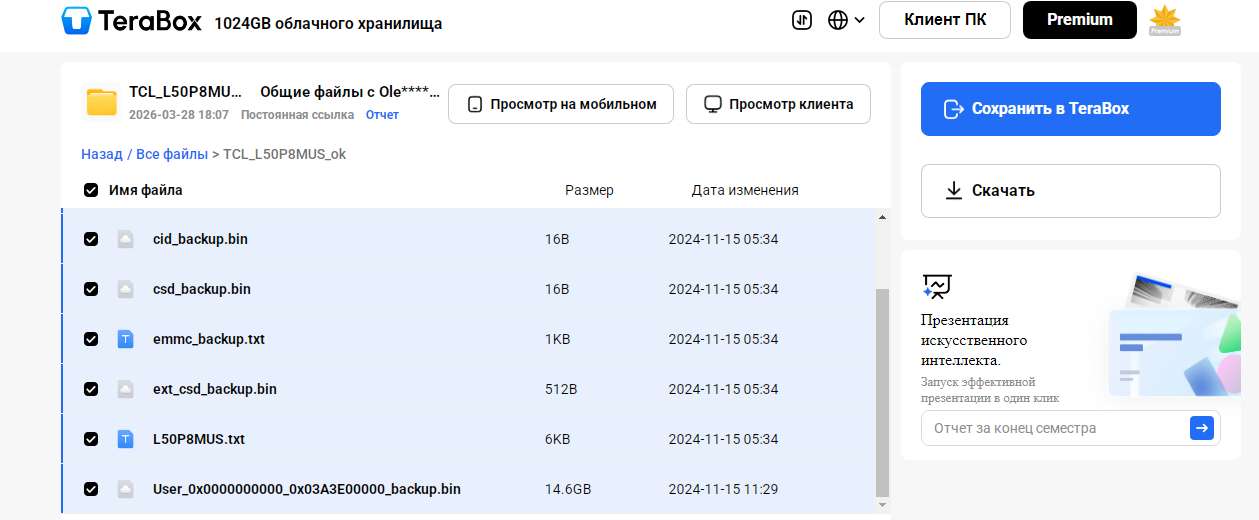Click the yellow TCL_L50P8MUS folder icon
Image resolution: width=1259 pixels, height=520 pixels.
coord(101,102)
